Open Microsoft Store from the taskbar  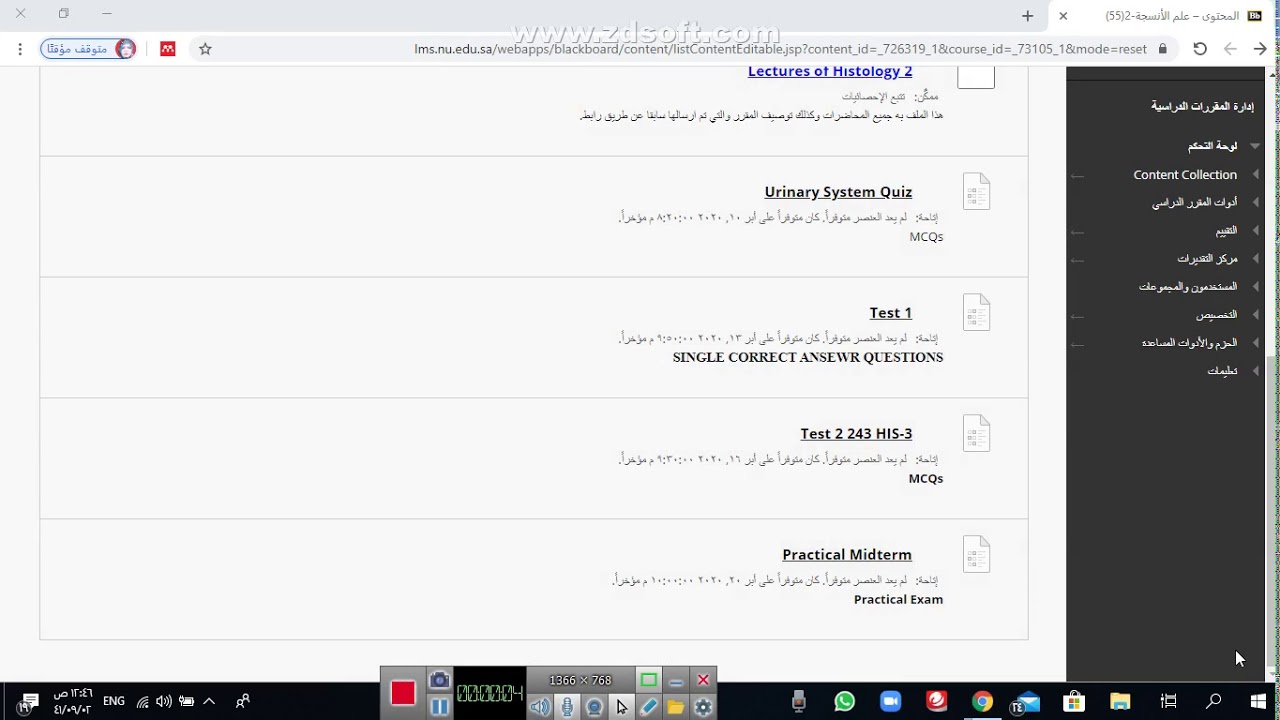click(1074, 702)
